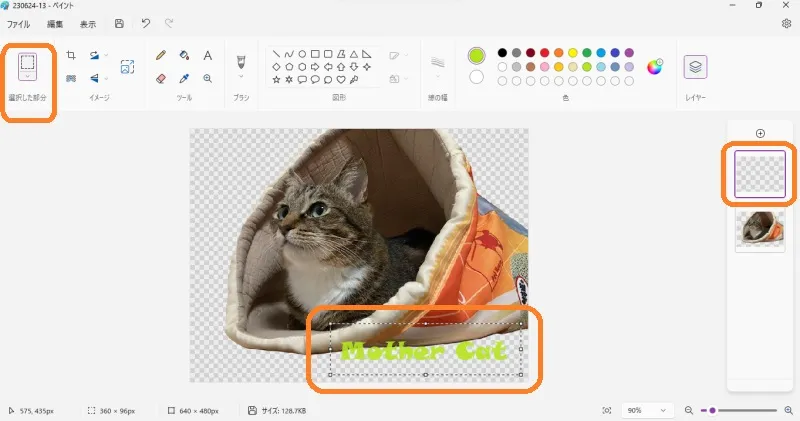The height and width of the screenshot is (421, 800).
Task: Click the add new layer plus button
Action: coord(760,133)
